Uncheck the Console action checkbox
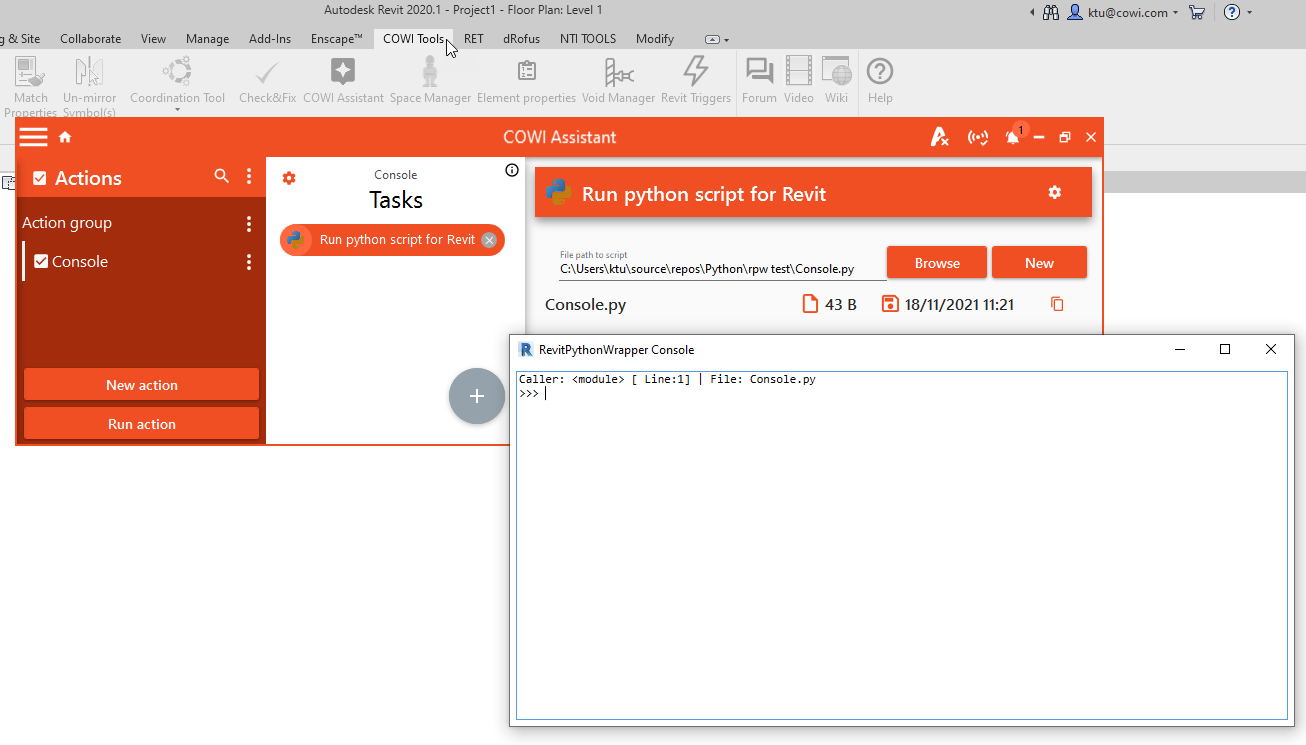Image resolution: width=1306 pixels, height=745 pixels. tap(41, 262)
